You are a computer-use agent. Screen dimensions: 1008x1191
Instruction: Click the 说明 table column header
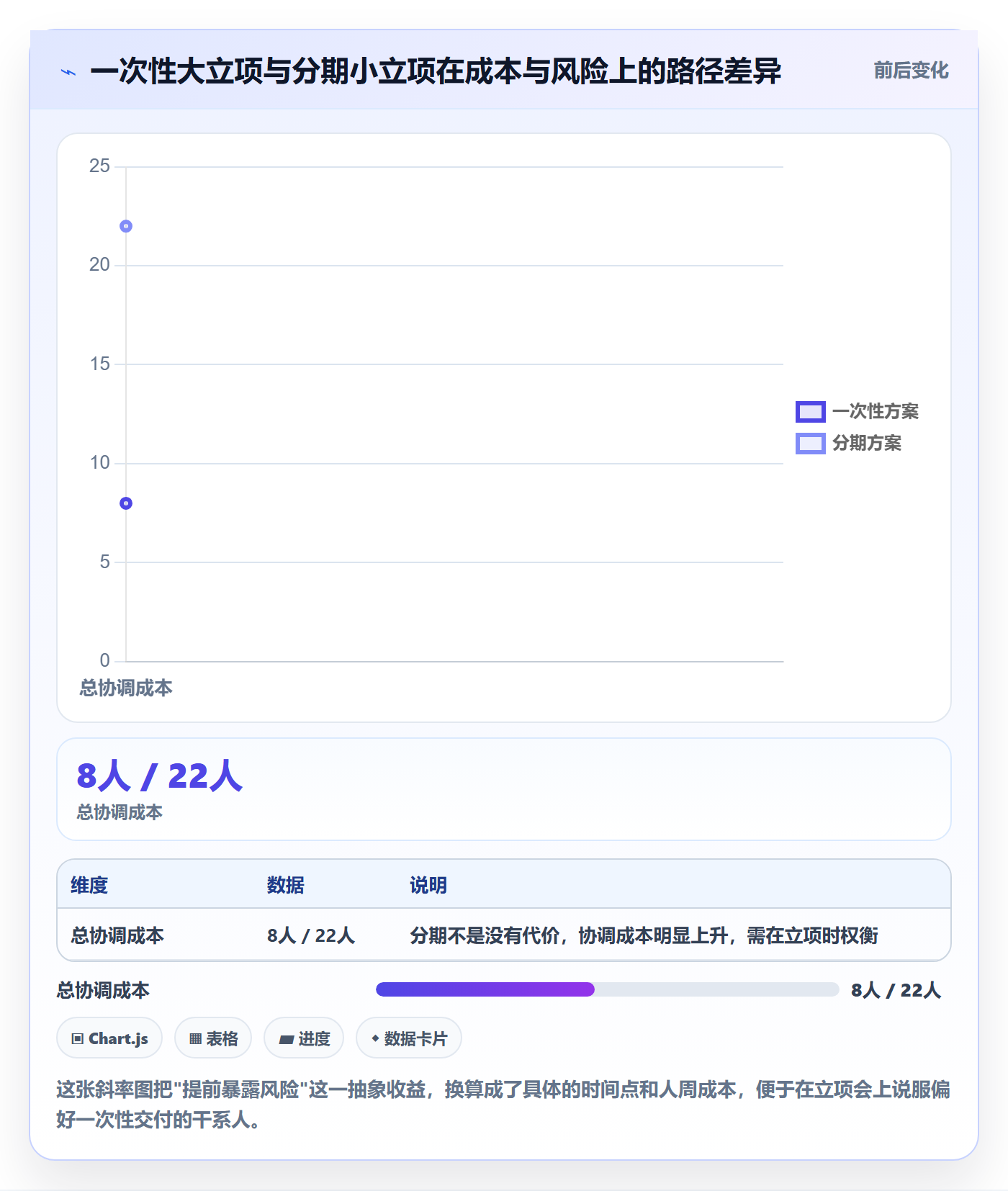(x=428, y=885)
